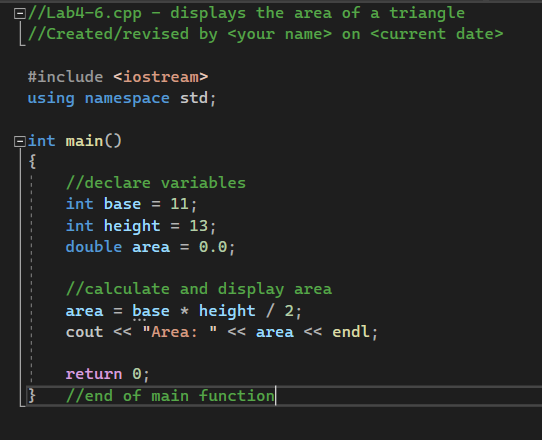Click the 'using' keyword
Viewport: 542px width, 440px height.
pos(51,99)
